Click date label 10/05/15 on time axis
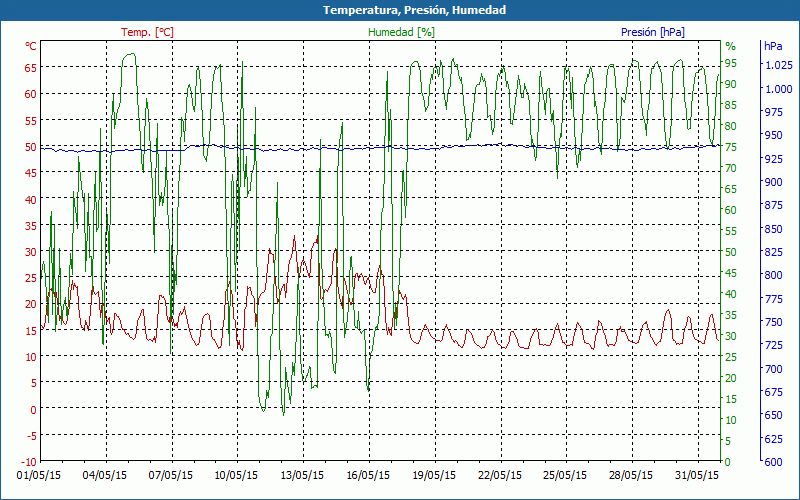The height and width of the screenshot is (500, 800). tap(238, 475)
